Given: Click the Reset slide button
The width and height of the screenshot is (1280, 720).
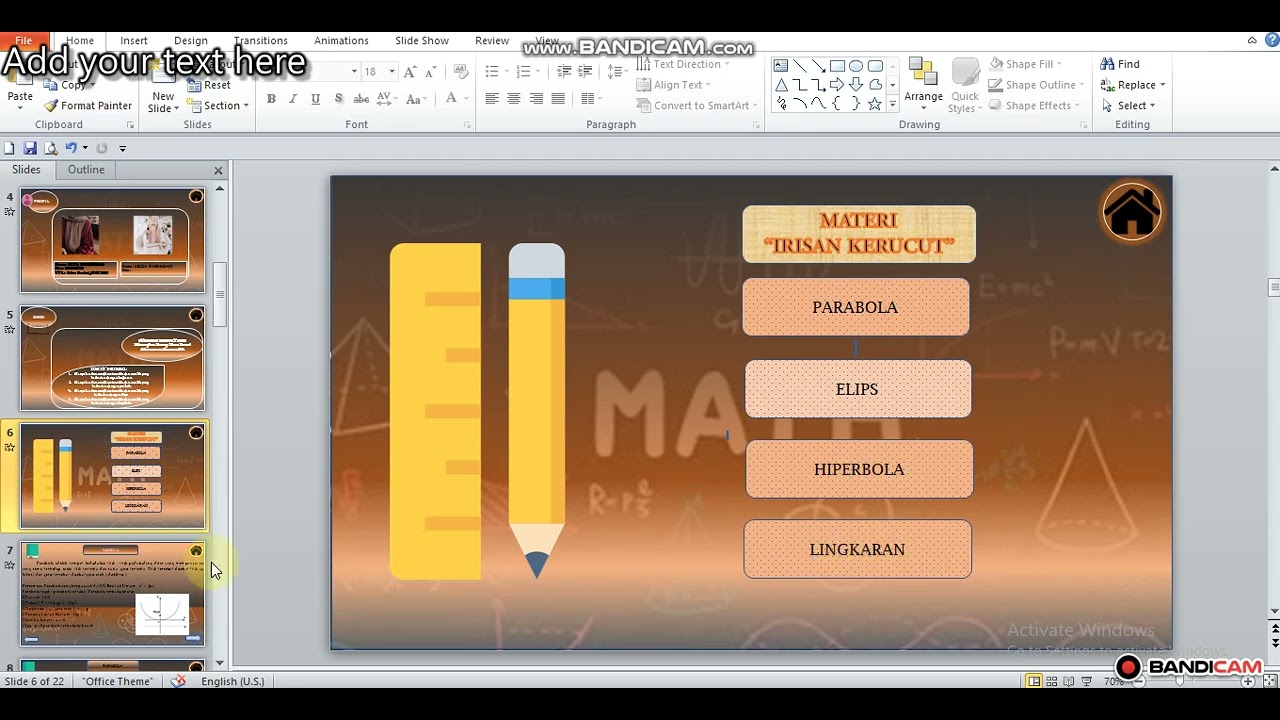Looking at the screenshot, I should coord(209,85).
